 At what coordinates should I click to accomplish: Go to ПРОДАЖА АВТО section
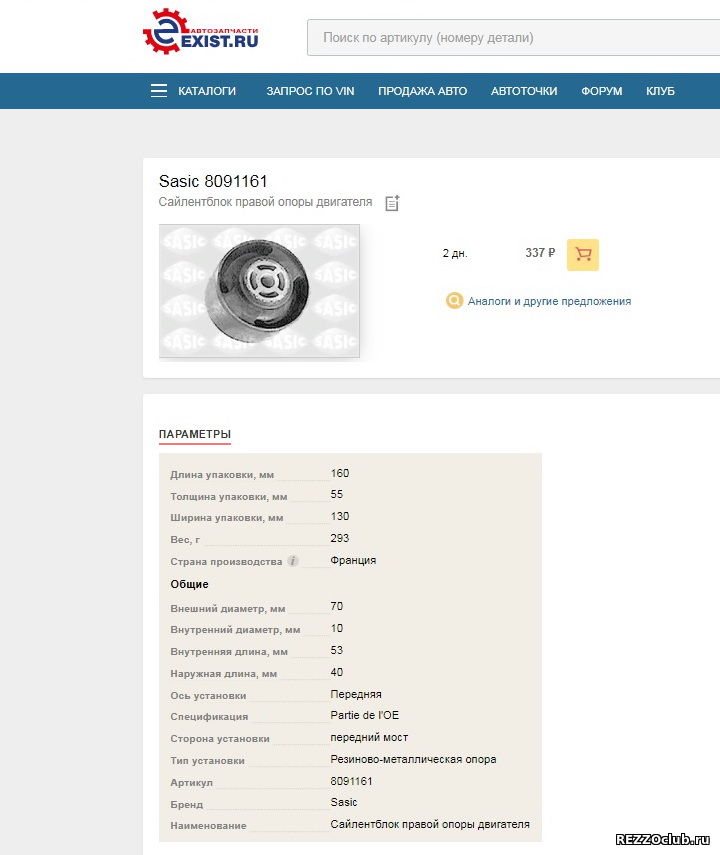[422, 91]
